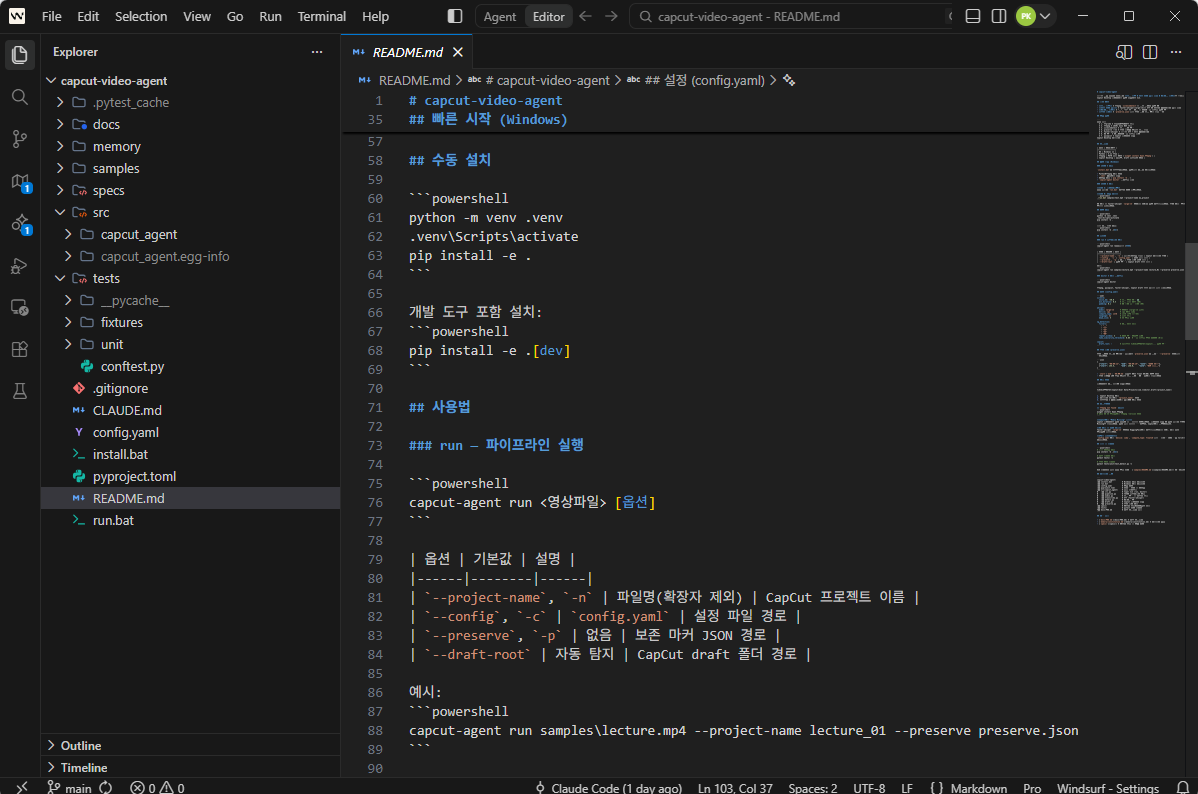Viewport: 1198px width, 794px height.
Task: Open the Source Control view icon
Action: (20, 139)
